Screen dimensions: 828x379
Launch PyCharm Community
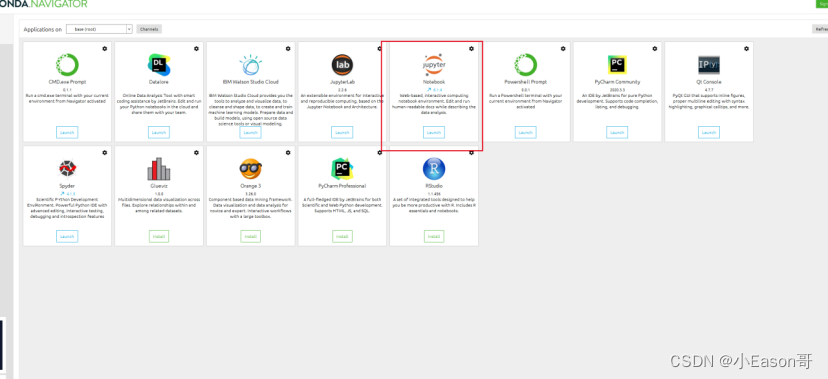[x=617, y=132]
